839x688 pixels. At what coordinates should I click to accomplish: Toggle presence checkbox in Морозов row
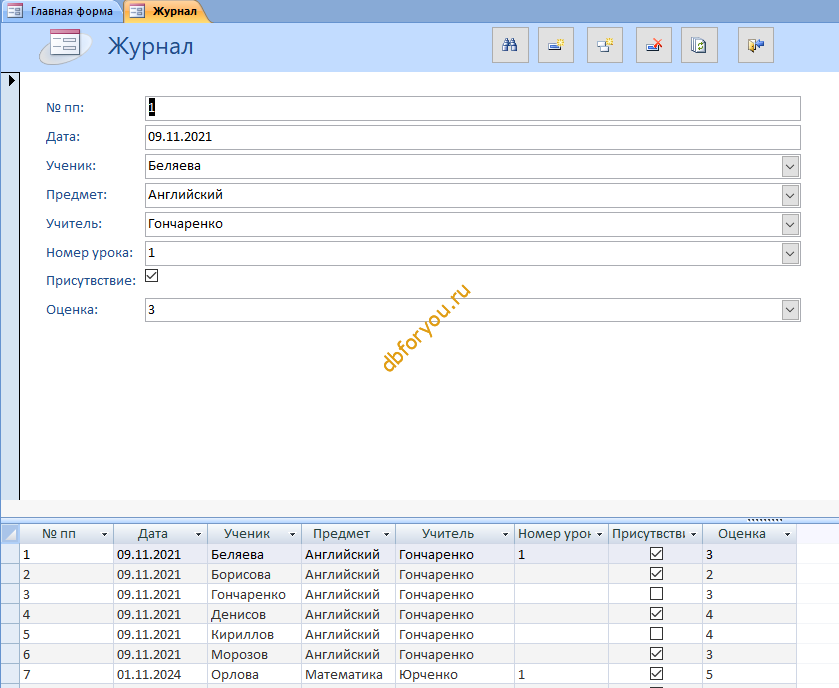[656, 654]
